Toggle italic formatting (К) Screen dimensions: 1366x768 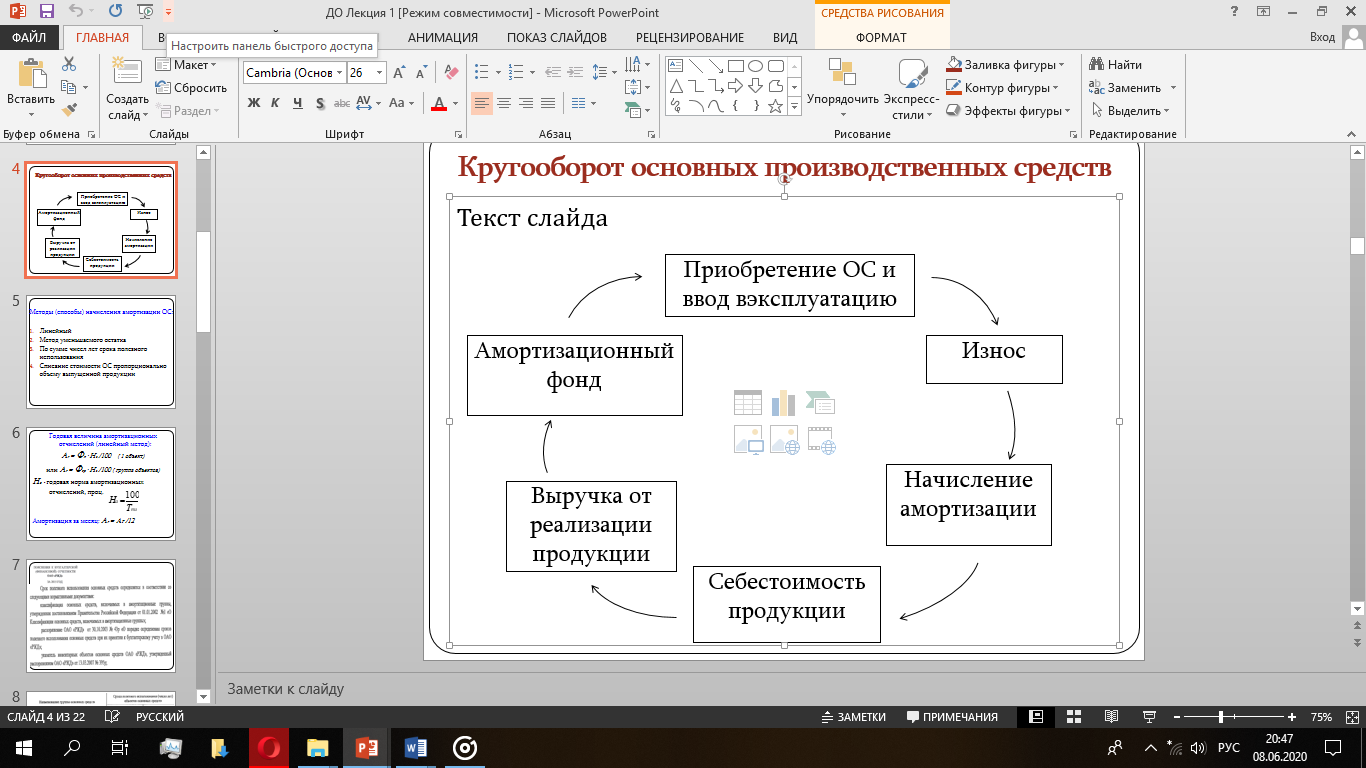[x=275, y=103]
